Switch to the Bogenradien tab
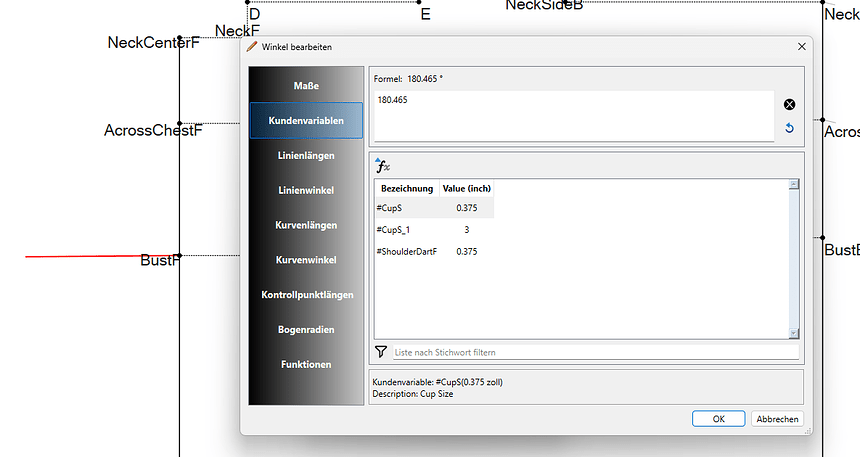 pyautogui.click(x=306, y=329)
